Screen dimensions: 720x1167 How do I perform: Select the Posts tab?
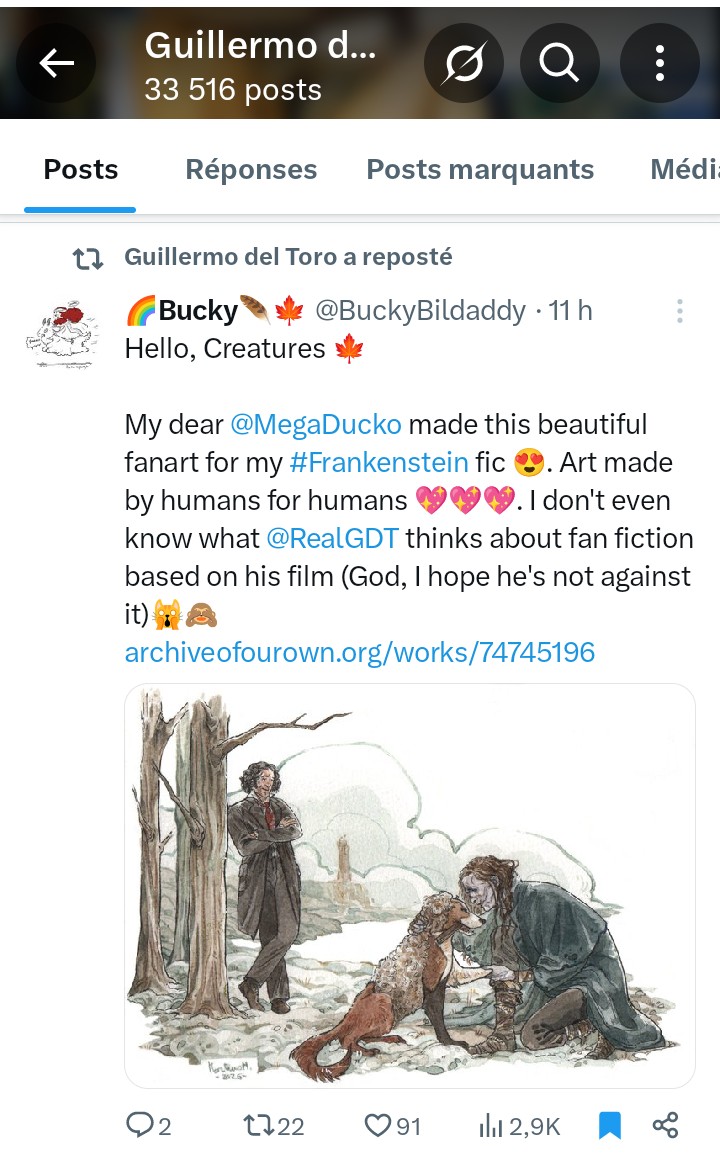pyautogui.click(x=81, y=170)
